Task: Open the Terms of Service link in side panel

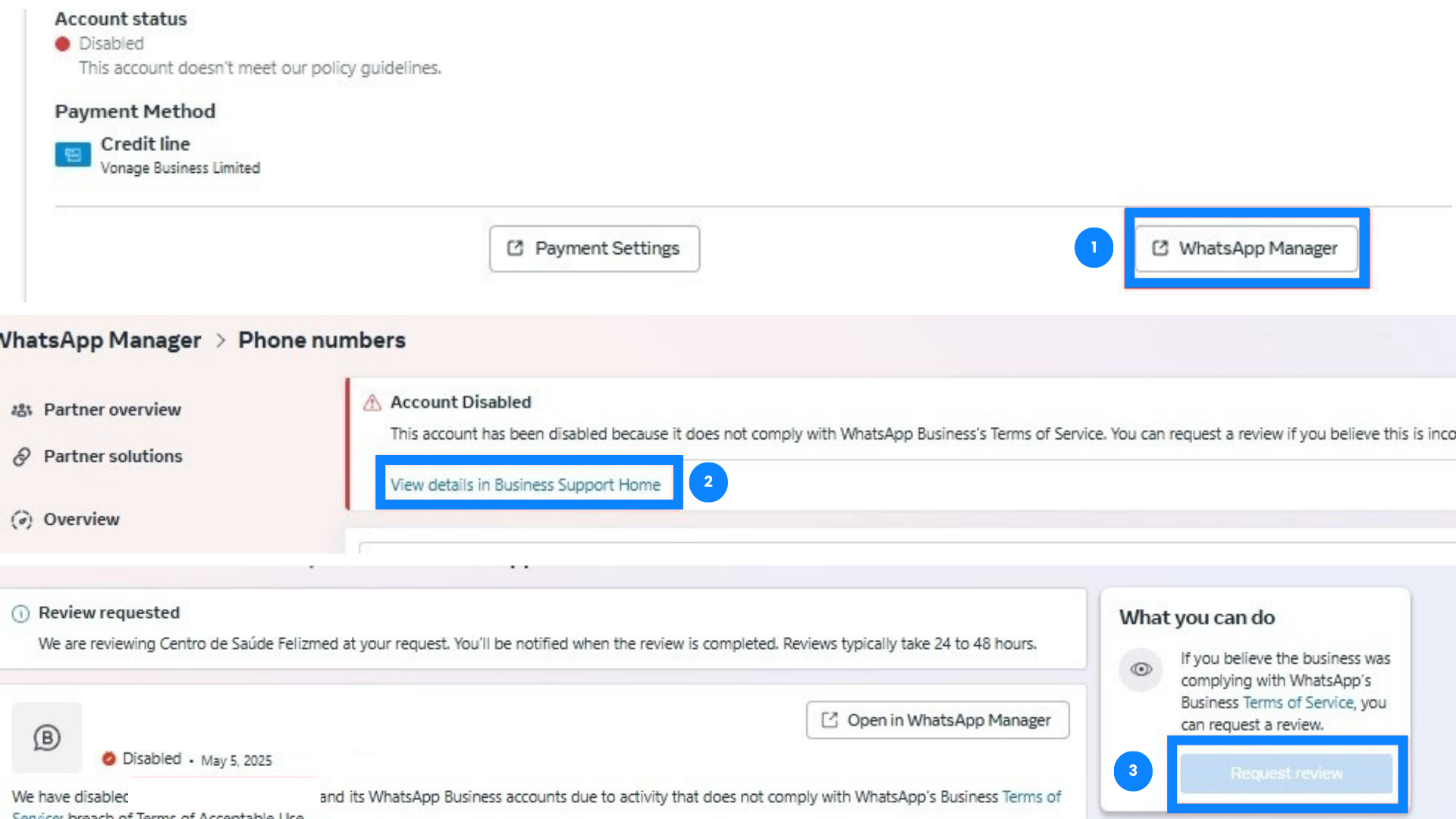Action: (x=1298, y=703)
